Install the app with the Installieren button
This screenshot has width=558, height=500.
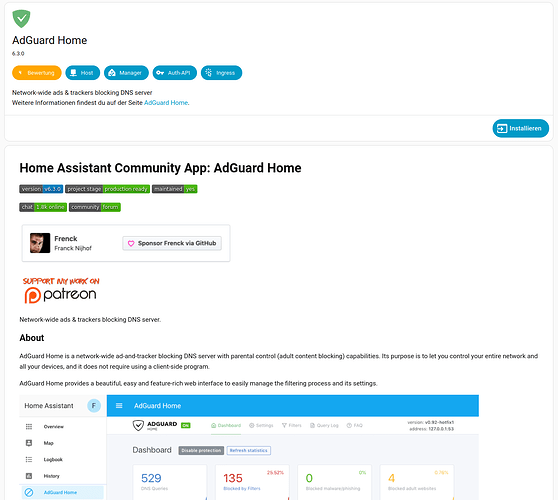pyautogui.click(x=521, y=128)
